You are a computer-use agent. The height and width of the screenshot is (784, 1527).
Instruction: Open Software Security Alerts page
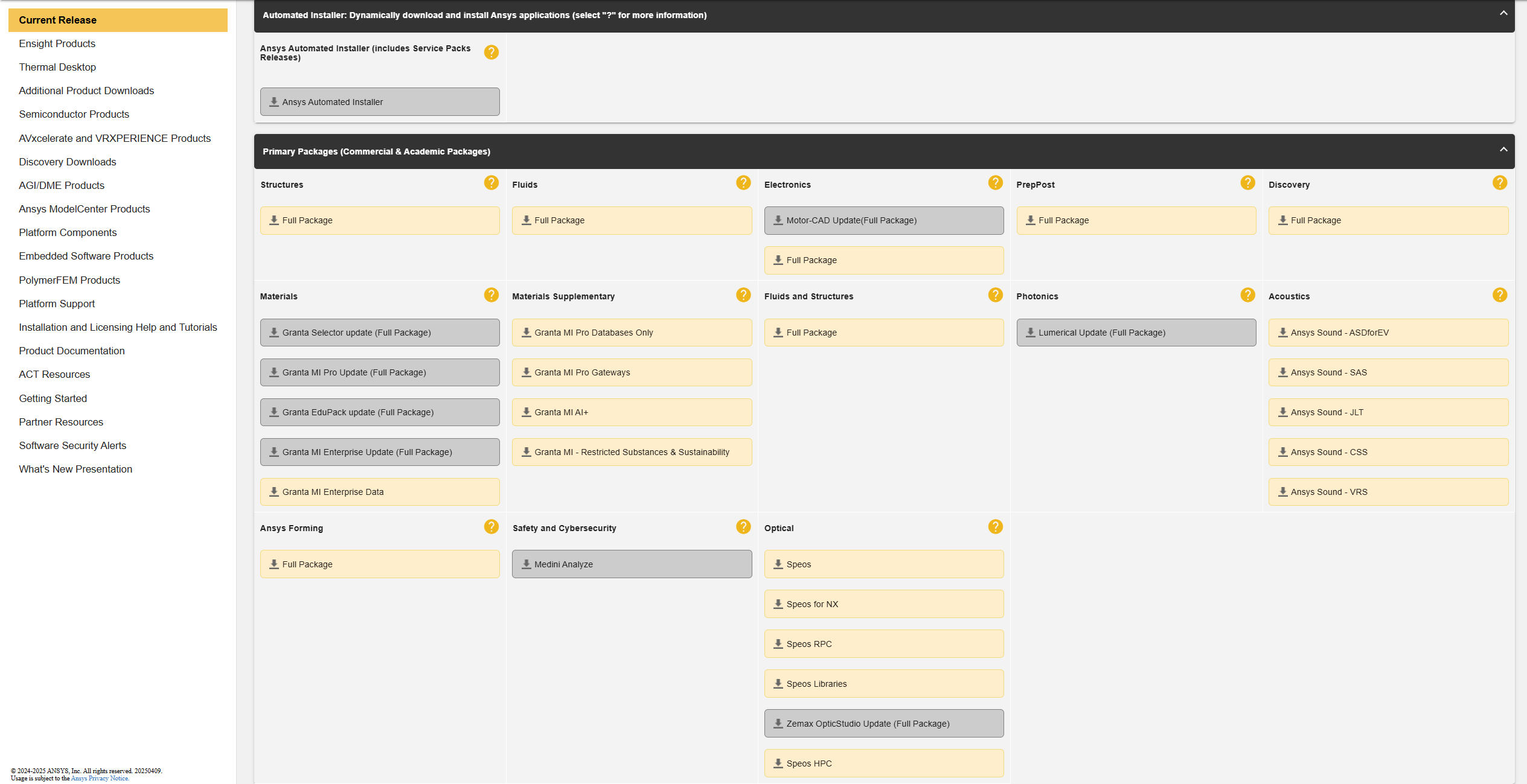click(72, 445)
